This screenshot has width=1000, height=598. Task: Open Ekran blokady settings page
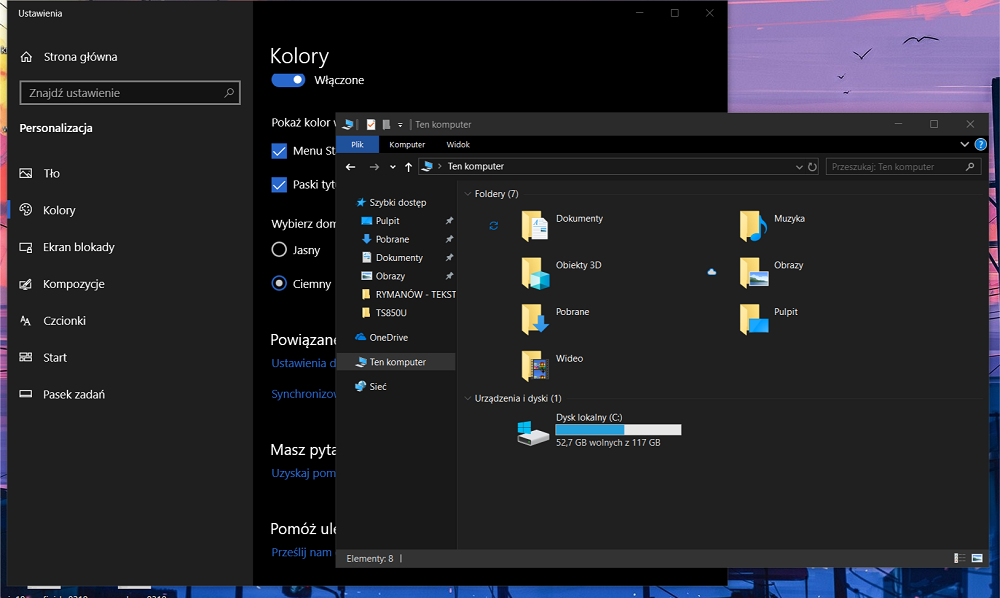click(x=78, y=247)
